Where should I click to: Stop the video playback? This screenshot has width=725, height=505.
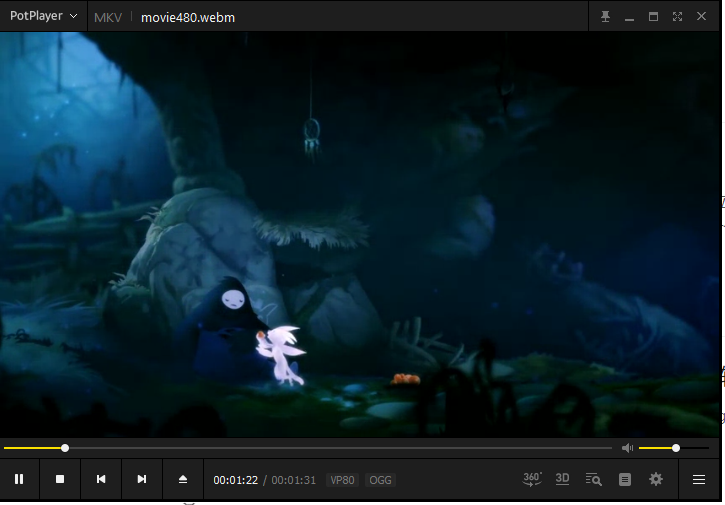(x=60, y=479)
